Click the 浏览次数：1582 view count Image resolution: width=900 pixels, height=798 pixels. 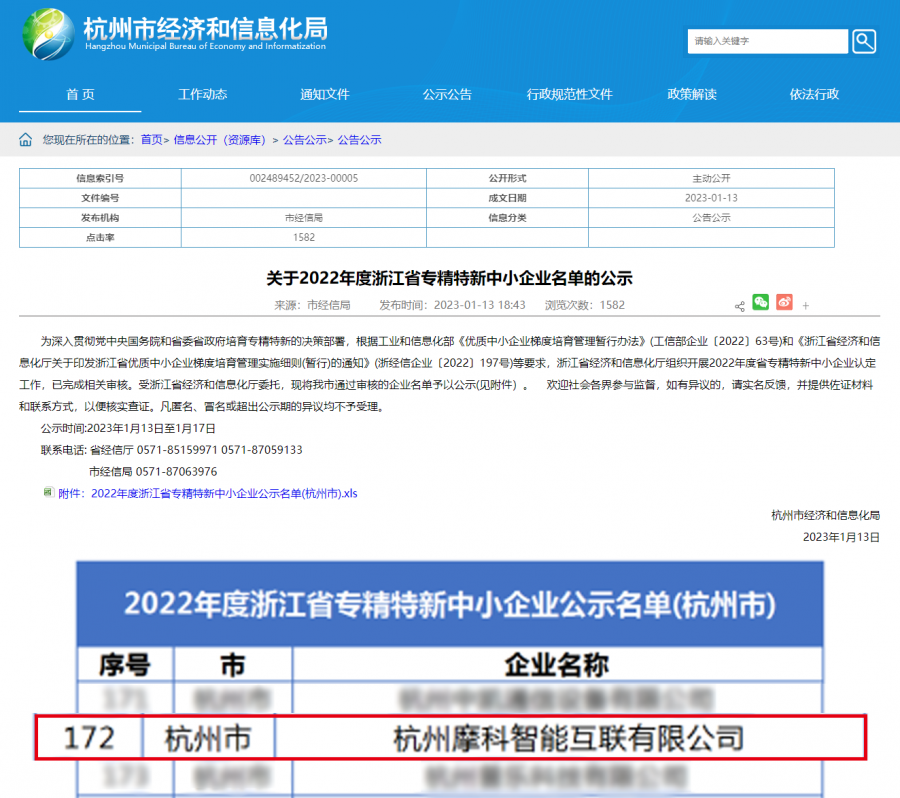coord(585,305)
